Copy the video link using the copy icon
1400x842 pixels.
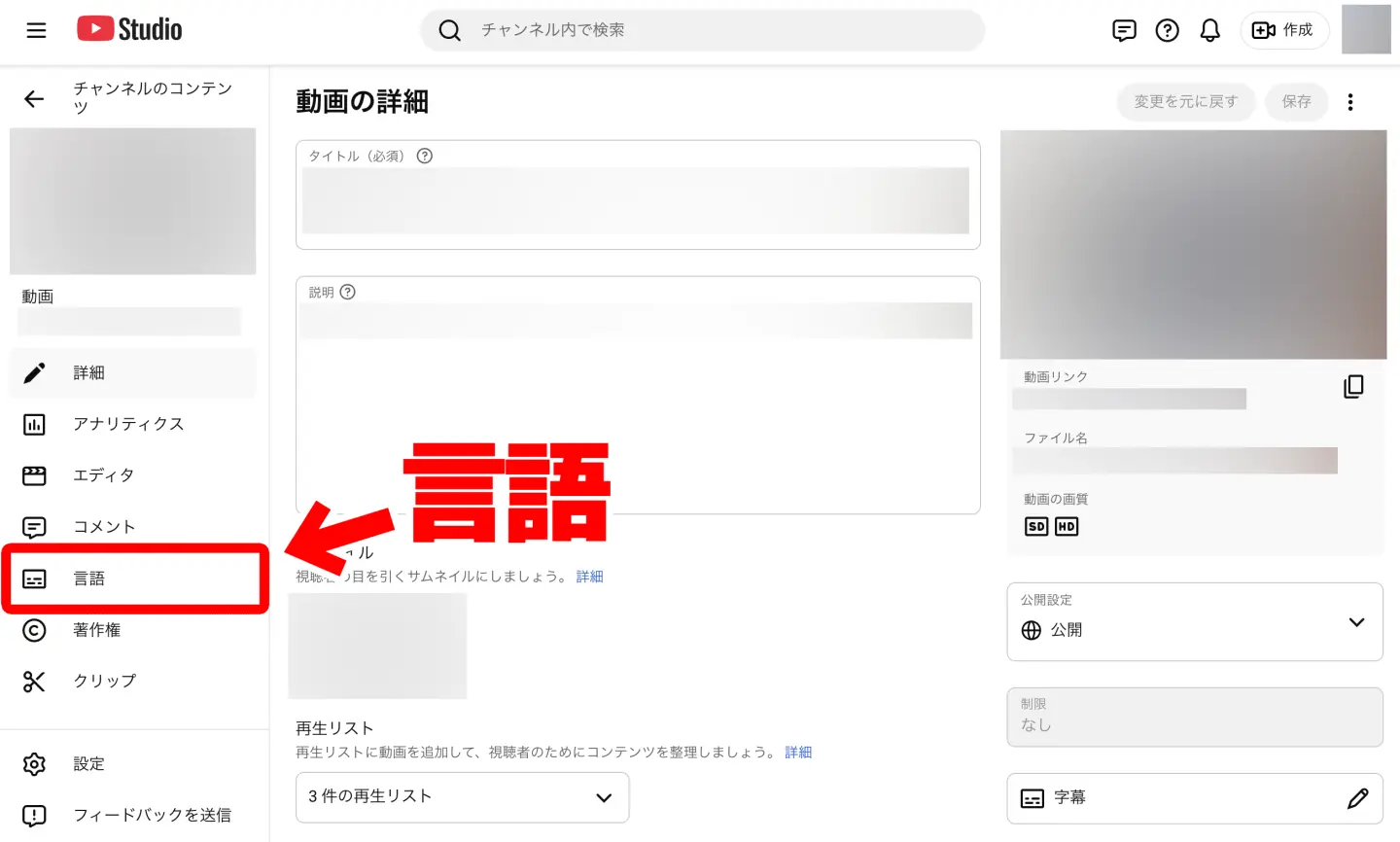click(x=1354, y=386)
